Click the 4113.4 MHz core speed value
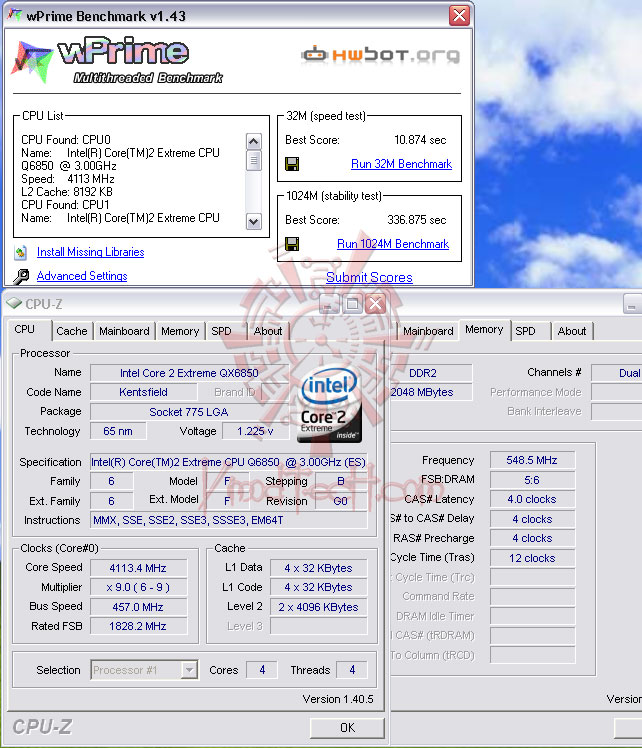The width and height of the screenshot is (642, 748). pyautogui.click(x=138, y=568)
